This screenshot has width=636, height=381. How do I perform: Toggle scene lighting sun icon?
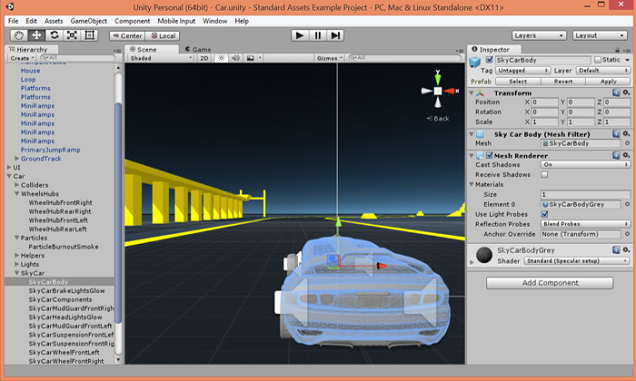(x=221, y=58)
